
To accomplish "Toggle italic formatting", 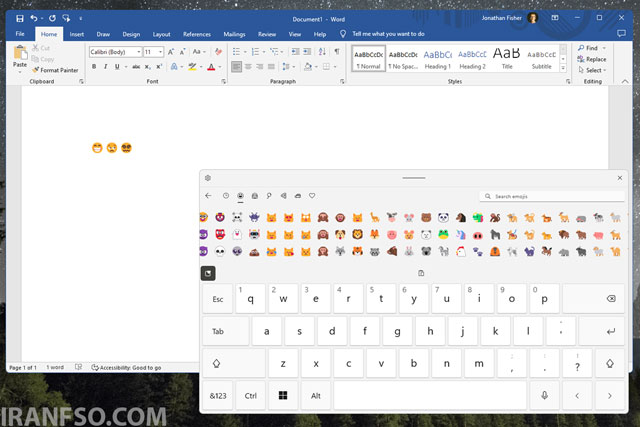I will [x=106, y=67].
